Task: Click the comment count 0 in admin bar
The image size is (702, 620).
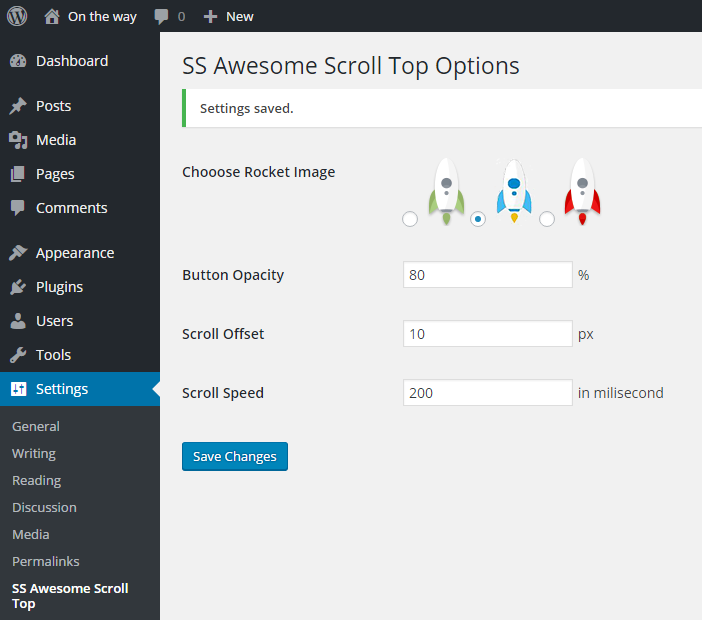Action: tap(181, 17)
